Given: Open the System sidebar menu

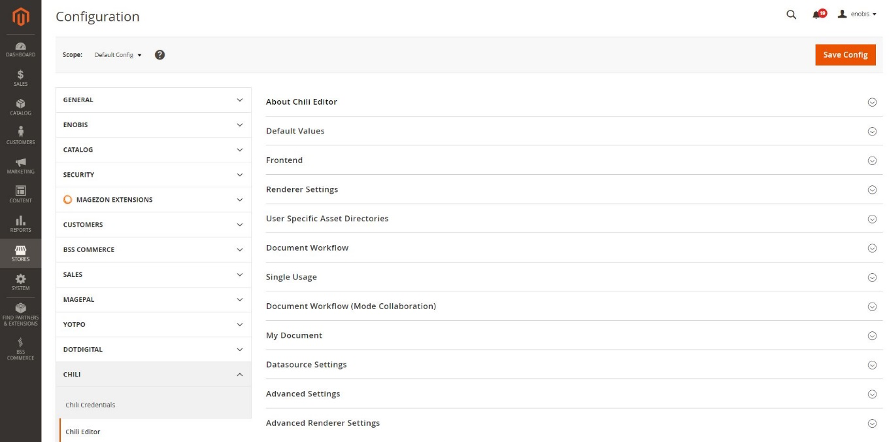Looking at the screenshot, I should pyautogui.click(x=21, y=282).
